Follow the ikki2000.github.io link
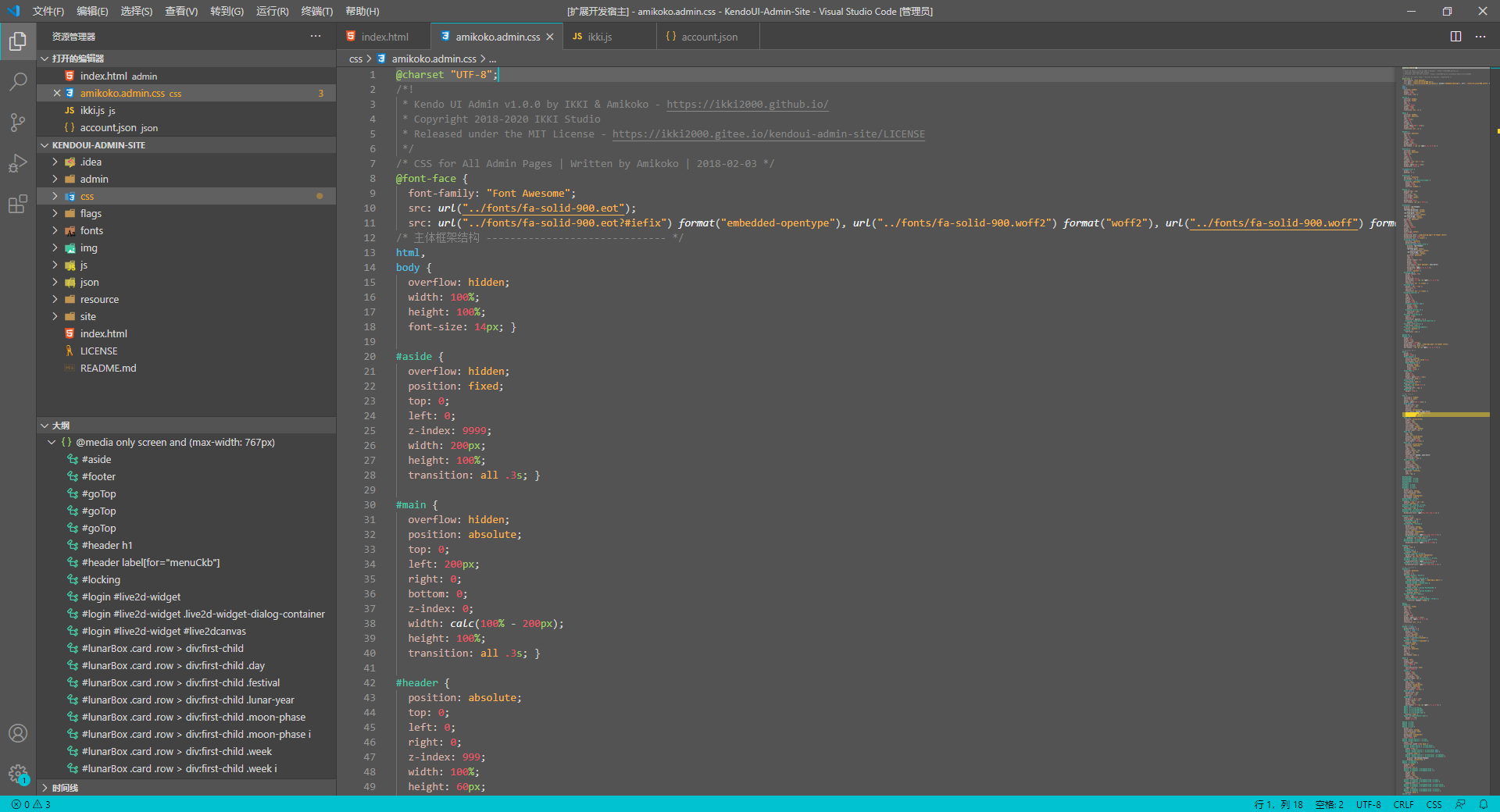The height and width of the screenshot is (812, 1500). (x=747, y=105)
